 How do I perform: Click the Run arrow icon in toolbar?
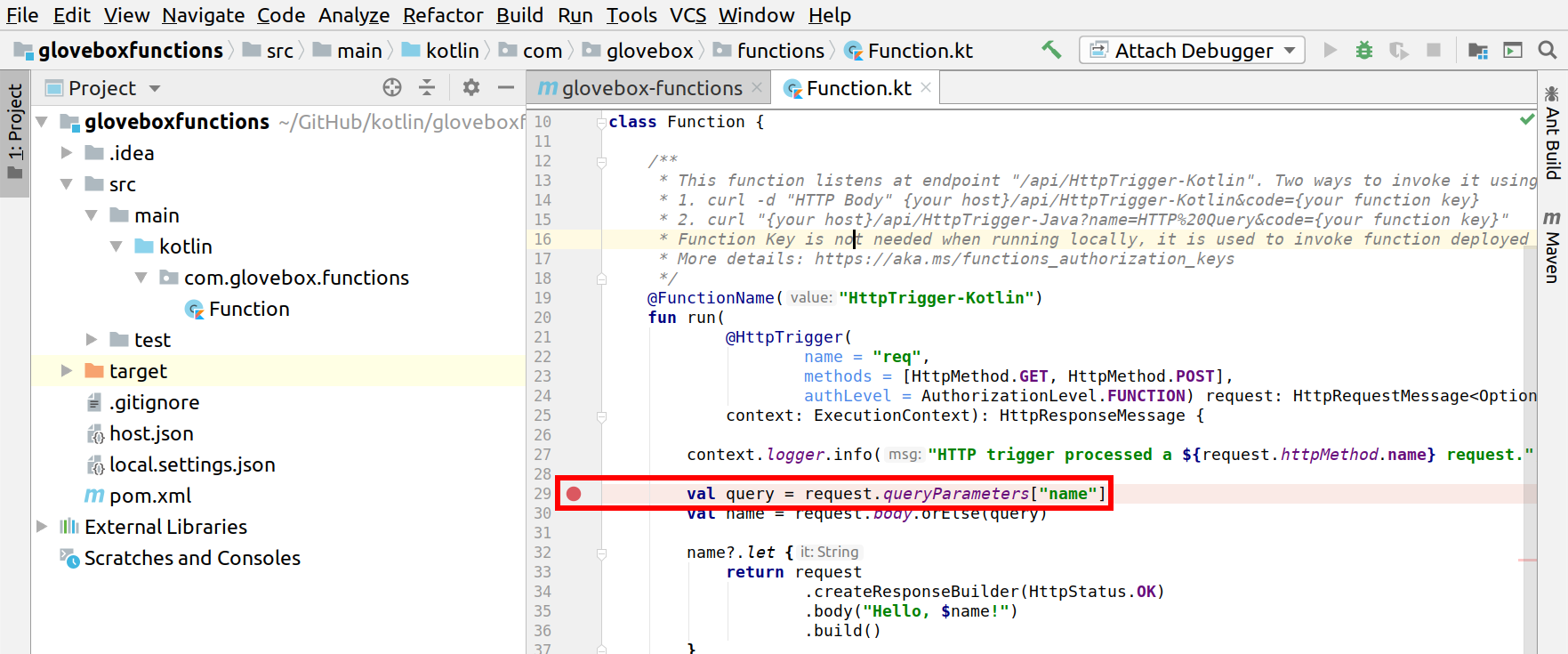click(1331, 50)
